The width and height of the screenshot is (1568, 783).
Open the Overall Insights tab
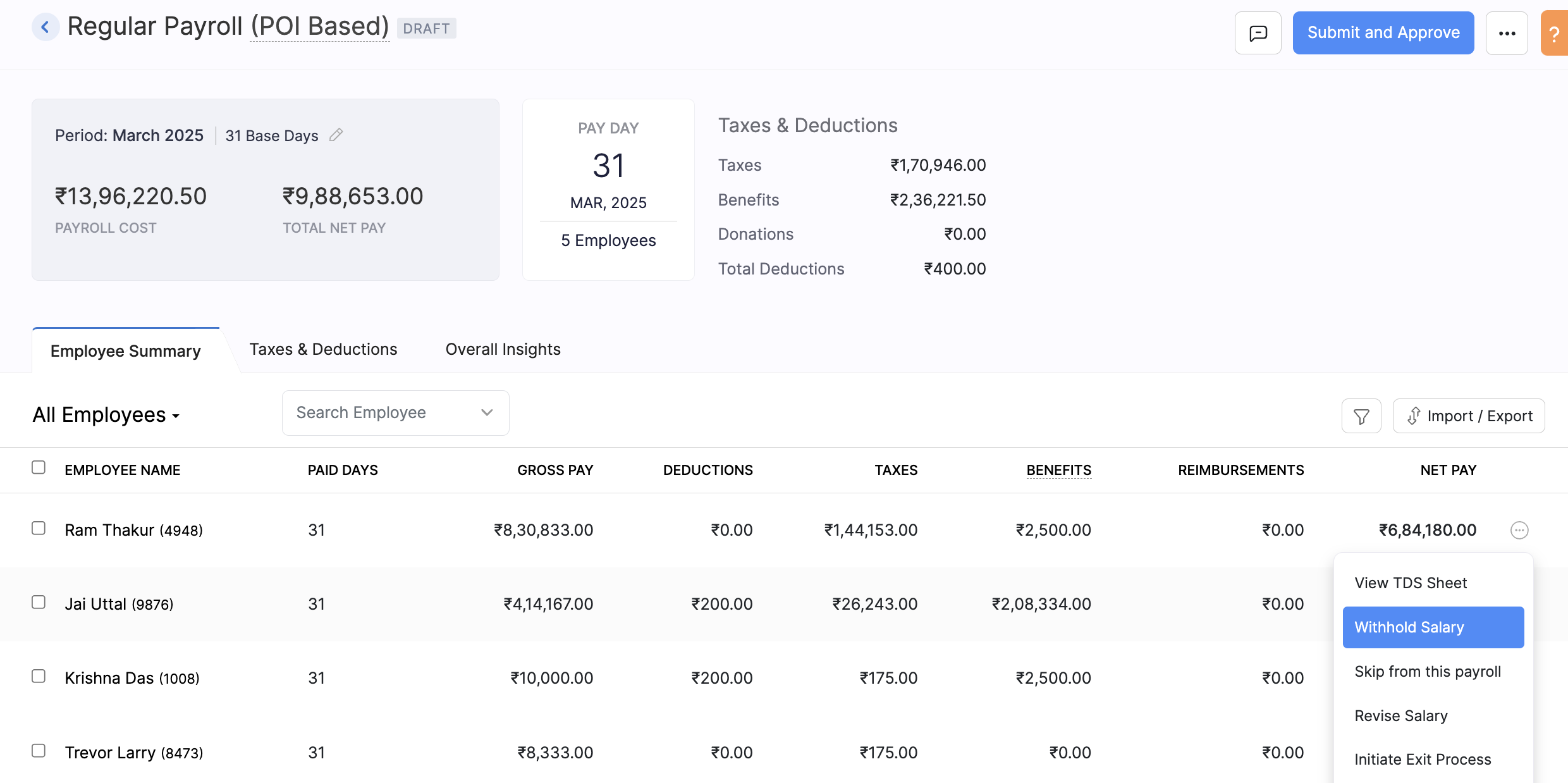click(x=503, y=349)
